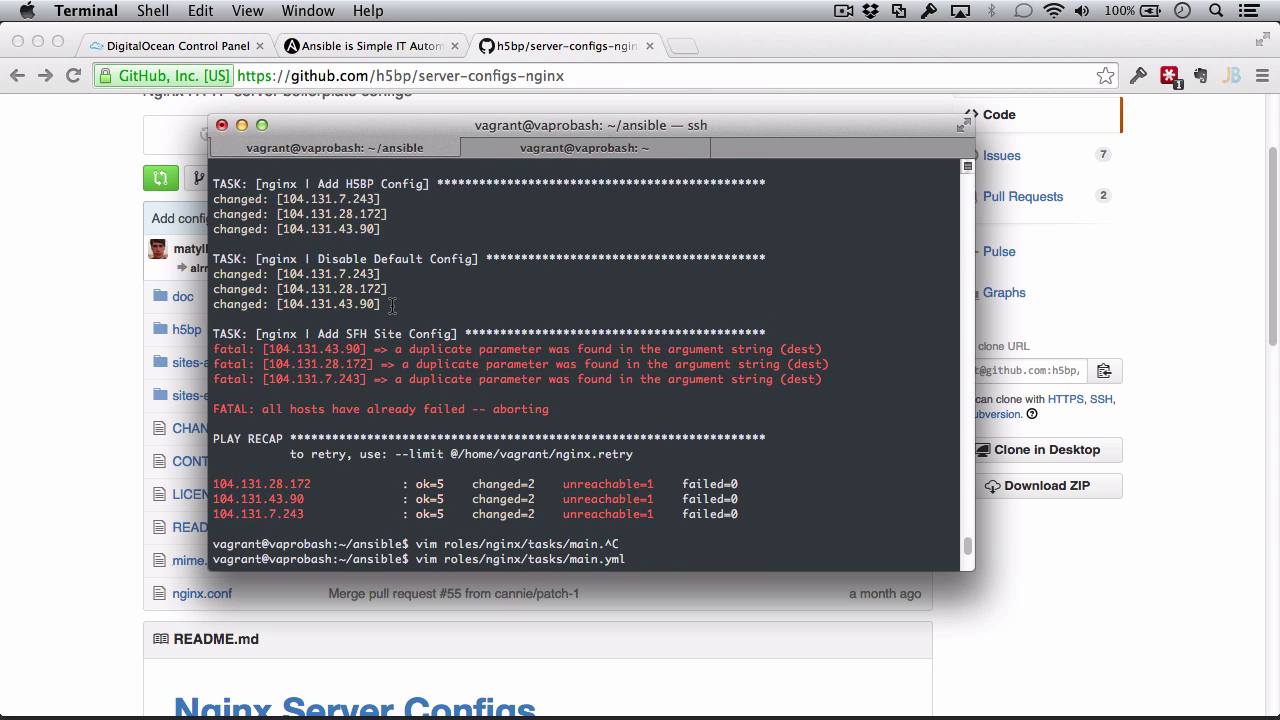The height and width of the screenshot is (720, 1280).
Task: Open the Shell menu
Action: [x=153, y=11]
